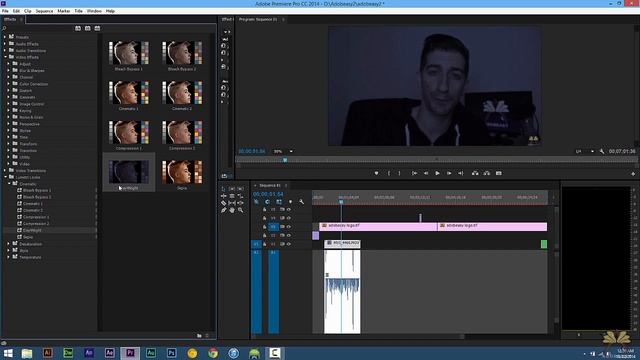The image size is (640, 360).
Task: Switch to the Effect Controls tab
Action: tap(227, 19)
